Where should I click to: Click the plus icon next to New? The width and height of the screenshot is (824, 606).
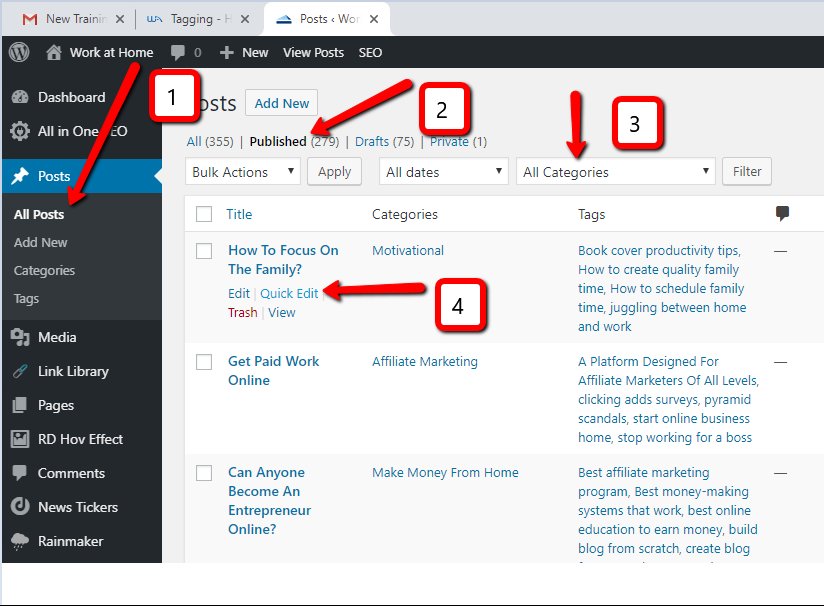coord(226,53)
